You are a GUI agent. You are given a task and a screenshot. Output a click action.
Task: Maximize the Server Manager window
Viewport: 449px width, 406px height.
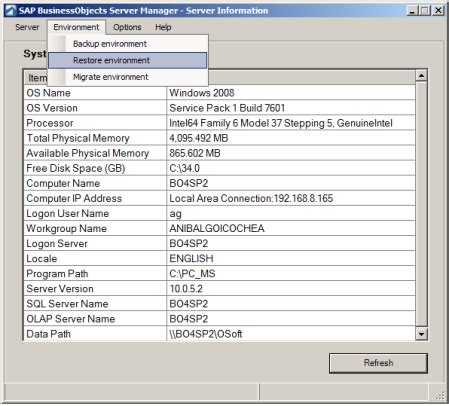click(x=425, y=11)
